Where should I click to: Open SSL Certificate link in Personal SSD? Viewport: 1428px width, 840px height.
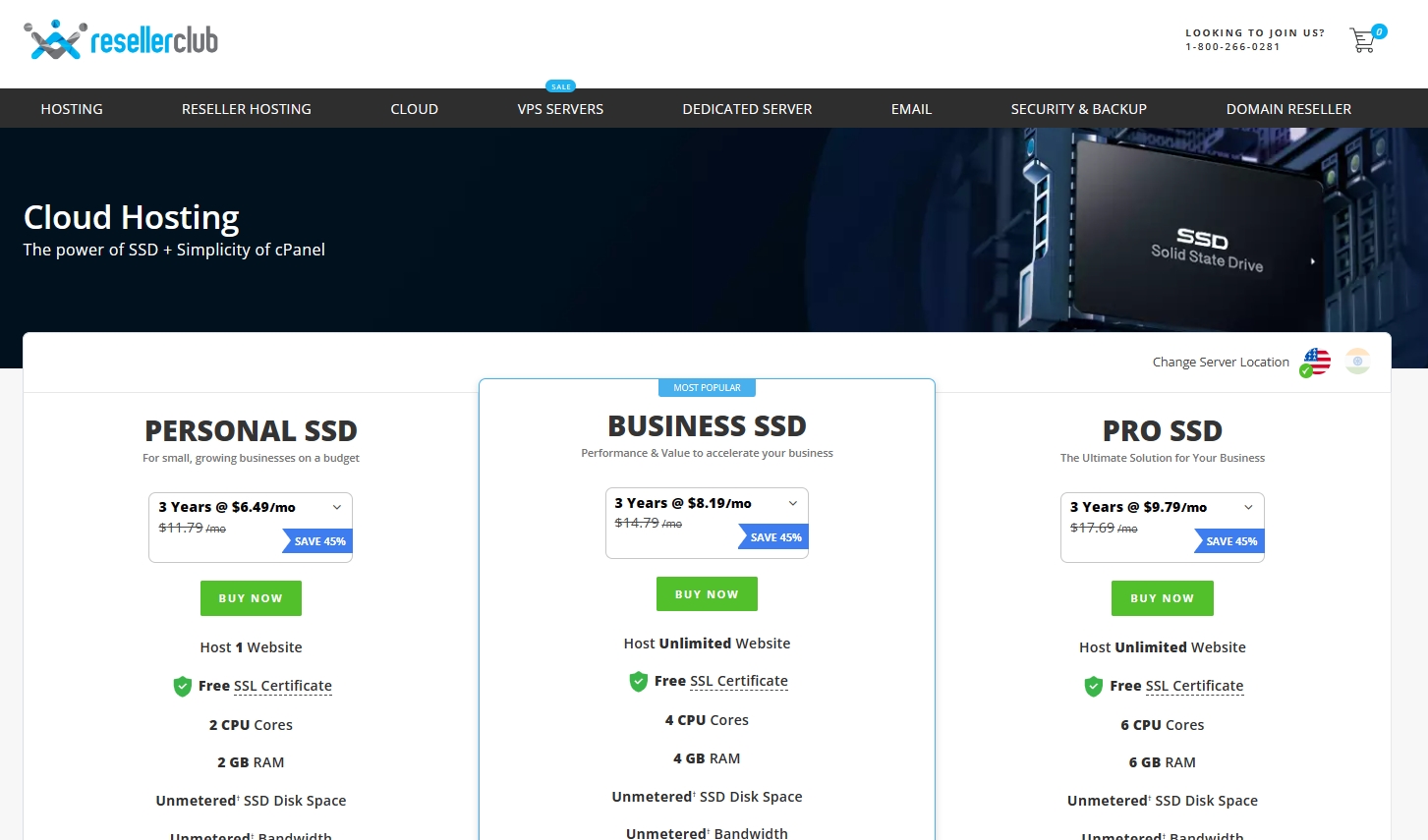coord(283,686)
